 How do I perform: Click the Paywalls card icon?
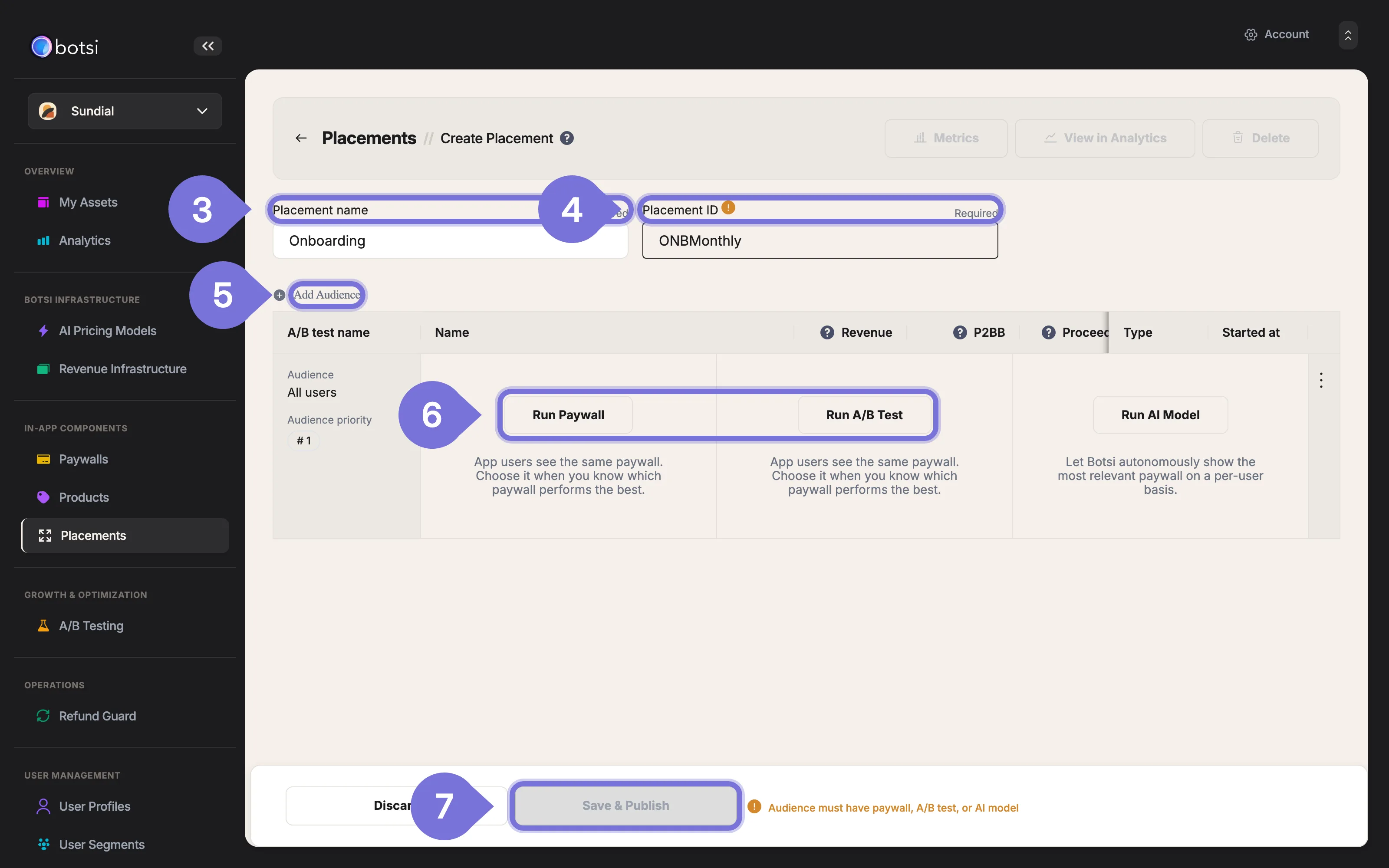click(43, 459)
